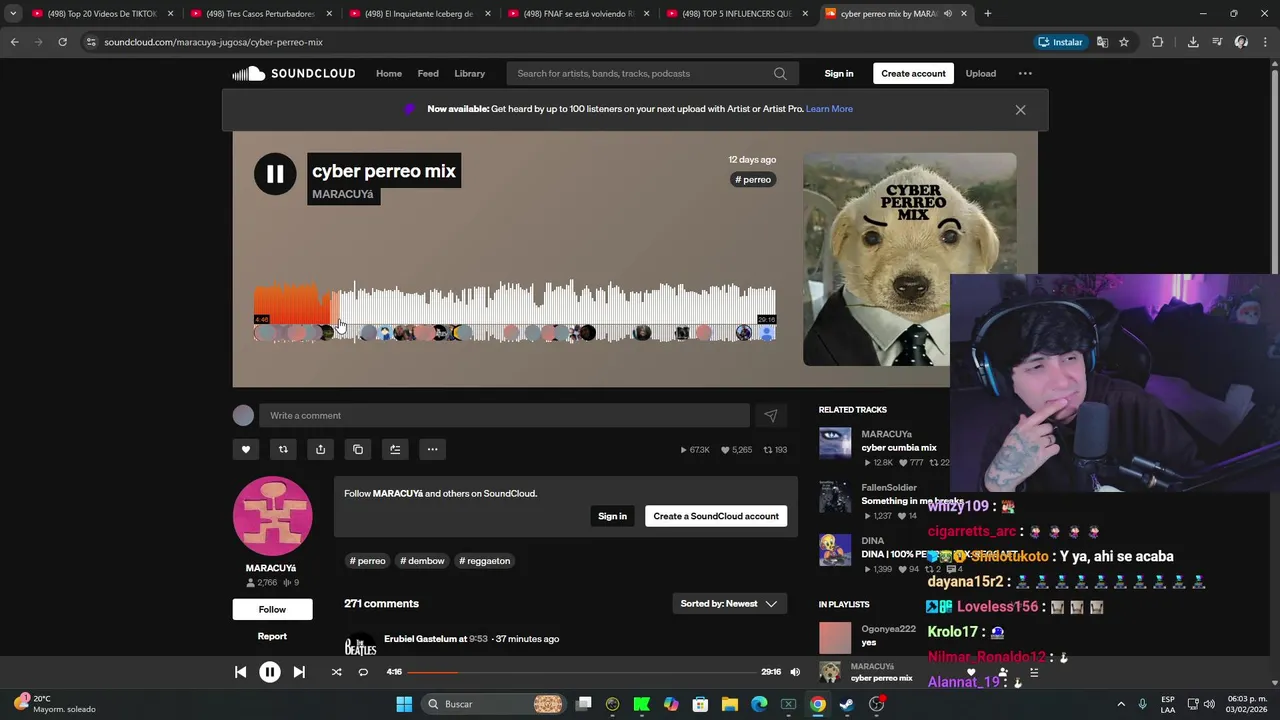Open the browser downloads icon

click(1193, 42)
